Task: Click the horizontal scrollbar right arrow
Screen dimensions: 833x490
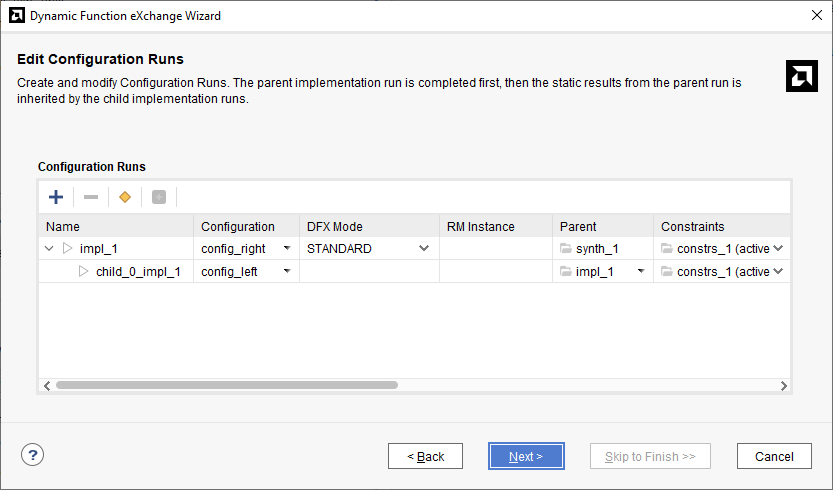Action: tap(784, 386)
